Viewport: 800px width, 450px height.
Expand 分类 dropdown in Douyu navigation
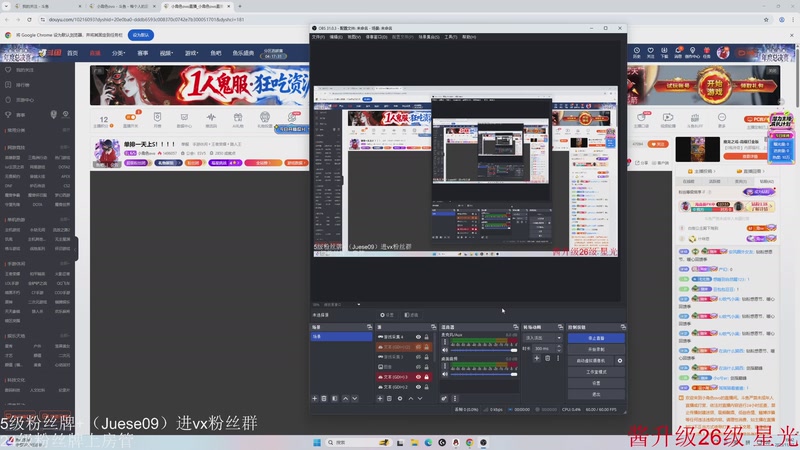[x=118, y=53]
